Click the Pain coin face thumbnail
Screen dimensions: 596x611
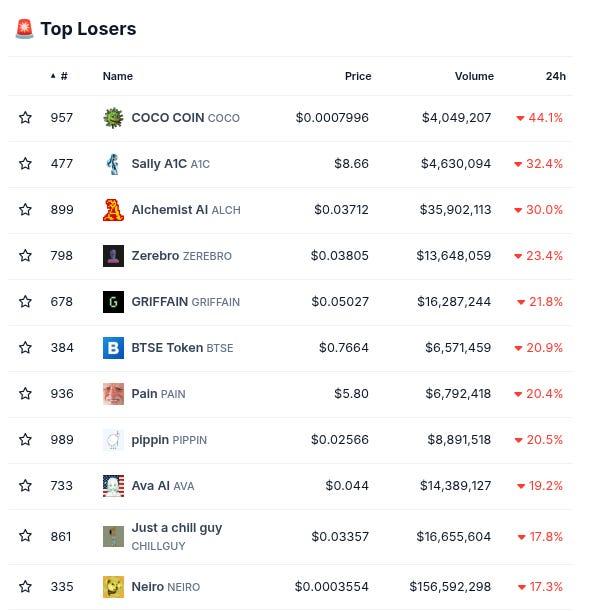(113, 394)
